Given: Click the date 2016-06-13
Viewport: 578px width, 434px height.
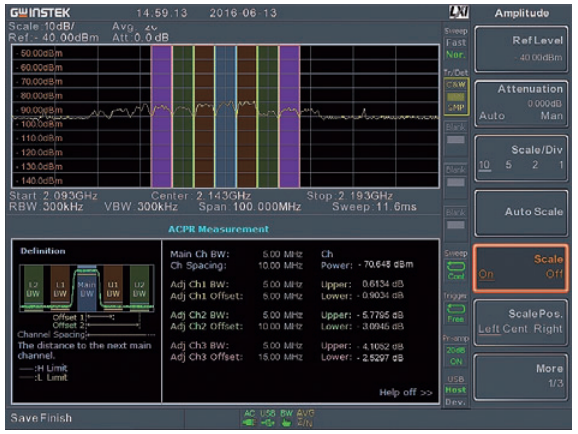Looking at the screenshot, I should (243, 13).
